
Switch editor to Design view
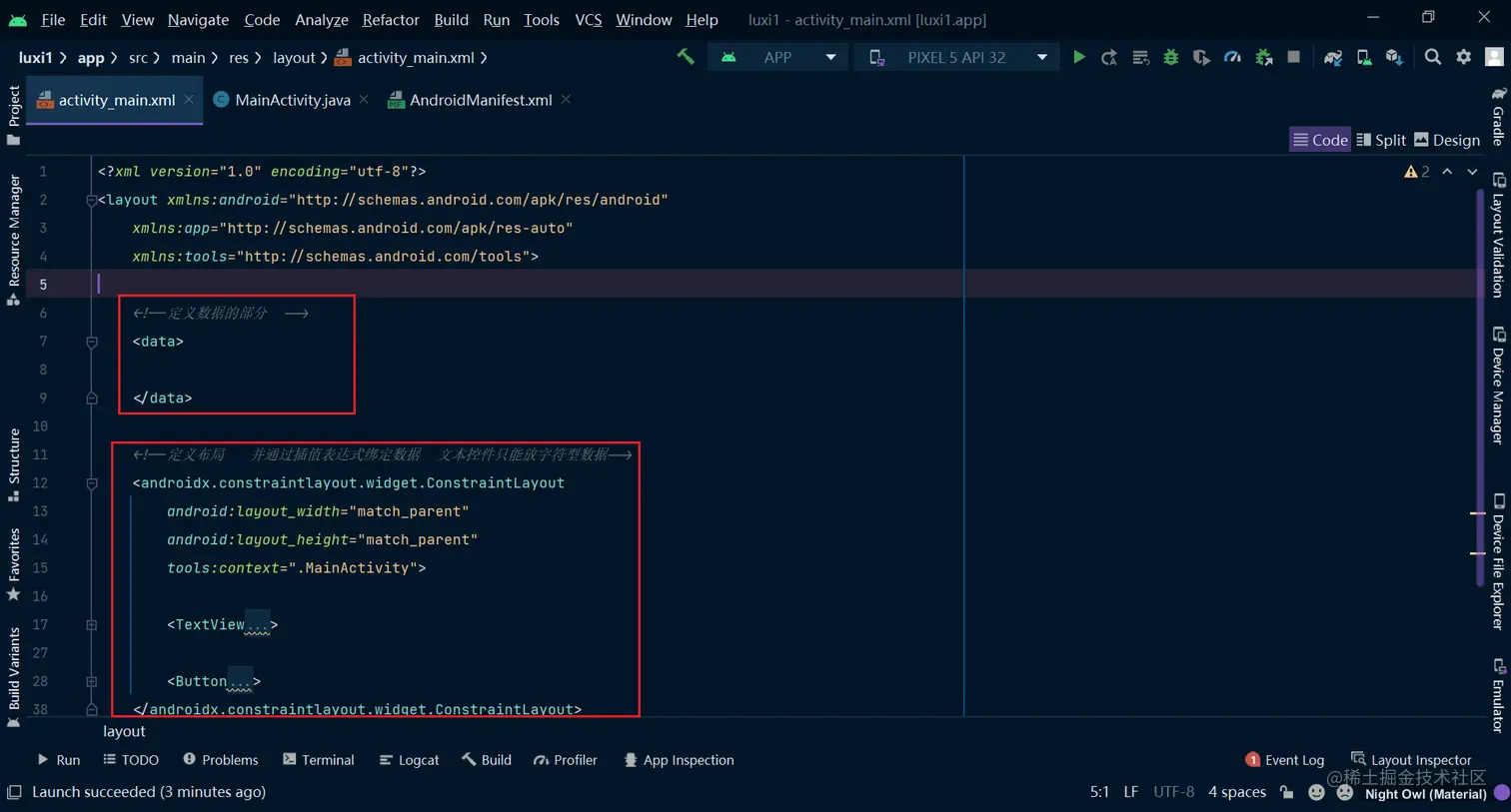pyautogui.click(x=1447, y=140)
